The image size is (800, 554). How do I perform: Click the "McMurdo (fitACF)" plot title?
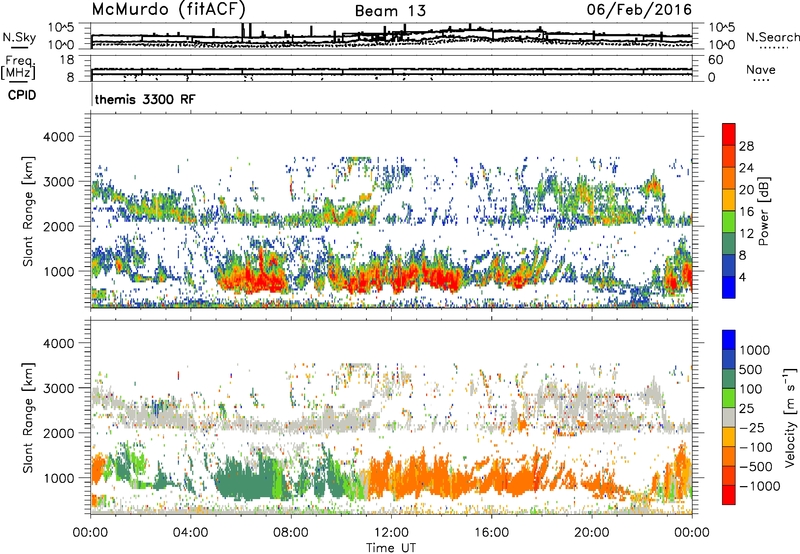[x=168, y=9]
